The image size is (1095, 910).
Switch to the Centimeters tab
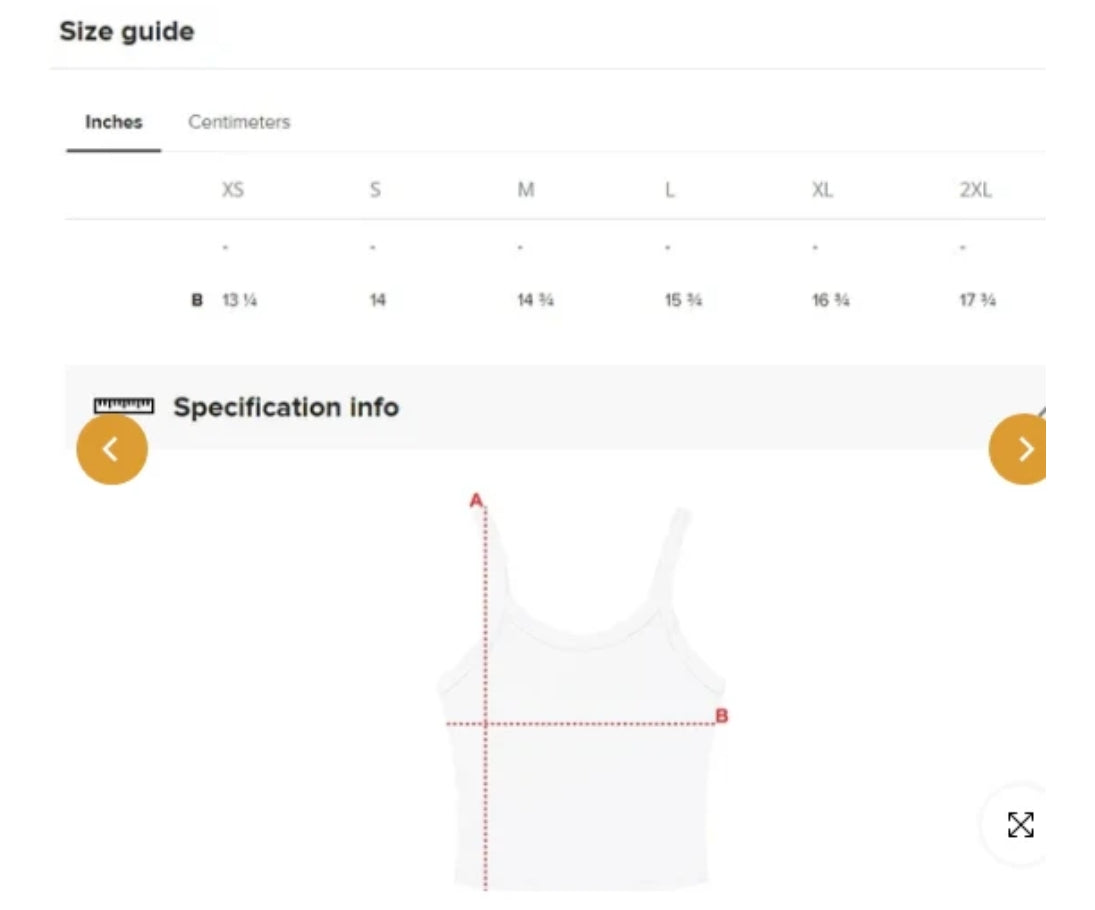tap(239, 122)
